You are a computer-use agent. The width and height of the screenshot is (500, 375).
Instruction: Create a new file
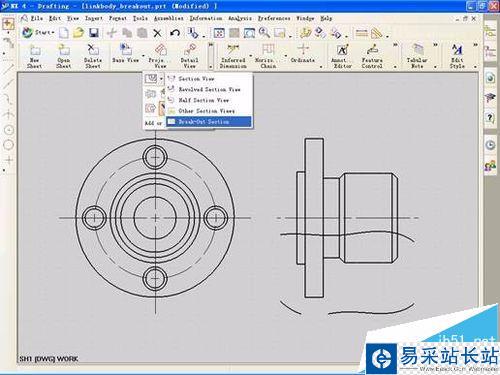tap(64, 33)
